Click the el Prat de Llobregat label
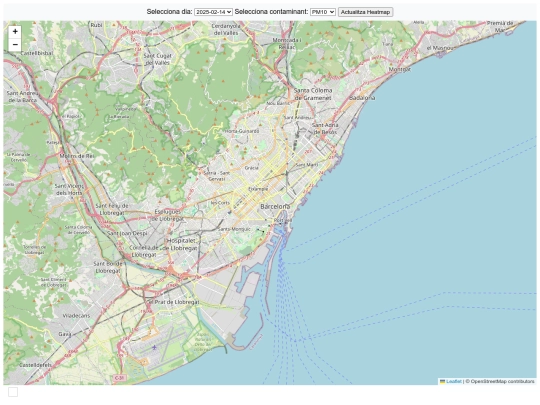540x405 pixels. pyautogui.click(x=173, y=302)
